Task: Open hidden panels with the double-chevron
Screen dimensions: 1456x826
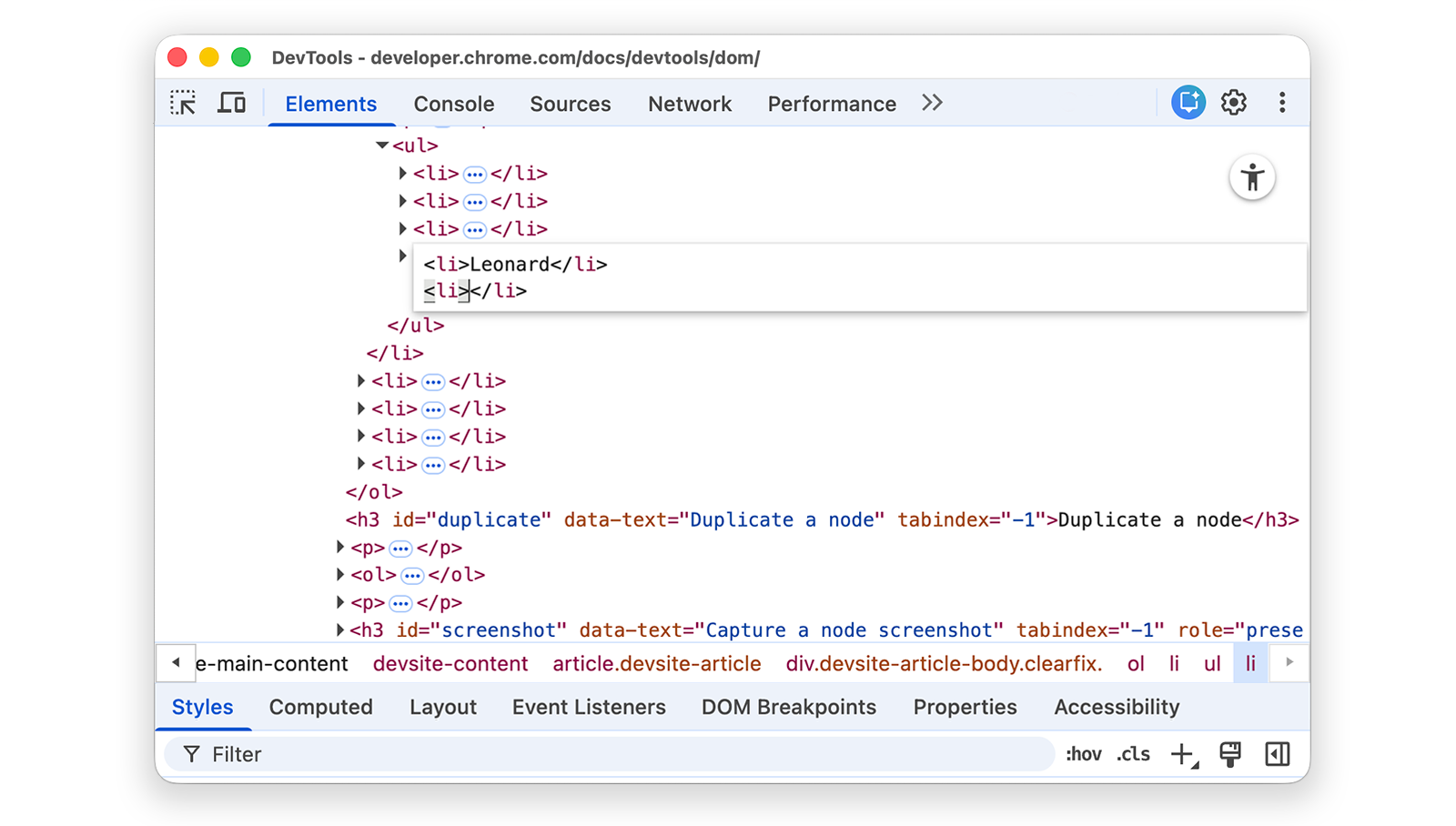Action: click(x=931, y=103)
